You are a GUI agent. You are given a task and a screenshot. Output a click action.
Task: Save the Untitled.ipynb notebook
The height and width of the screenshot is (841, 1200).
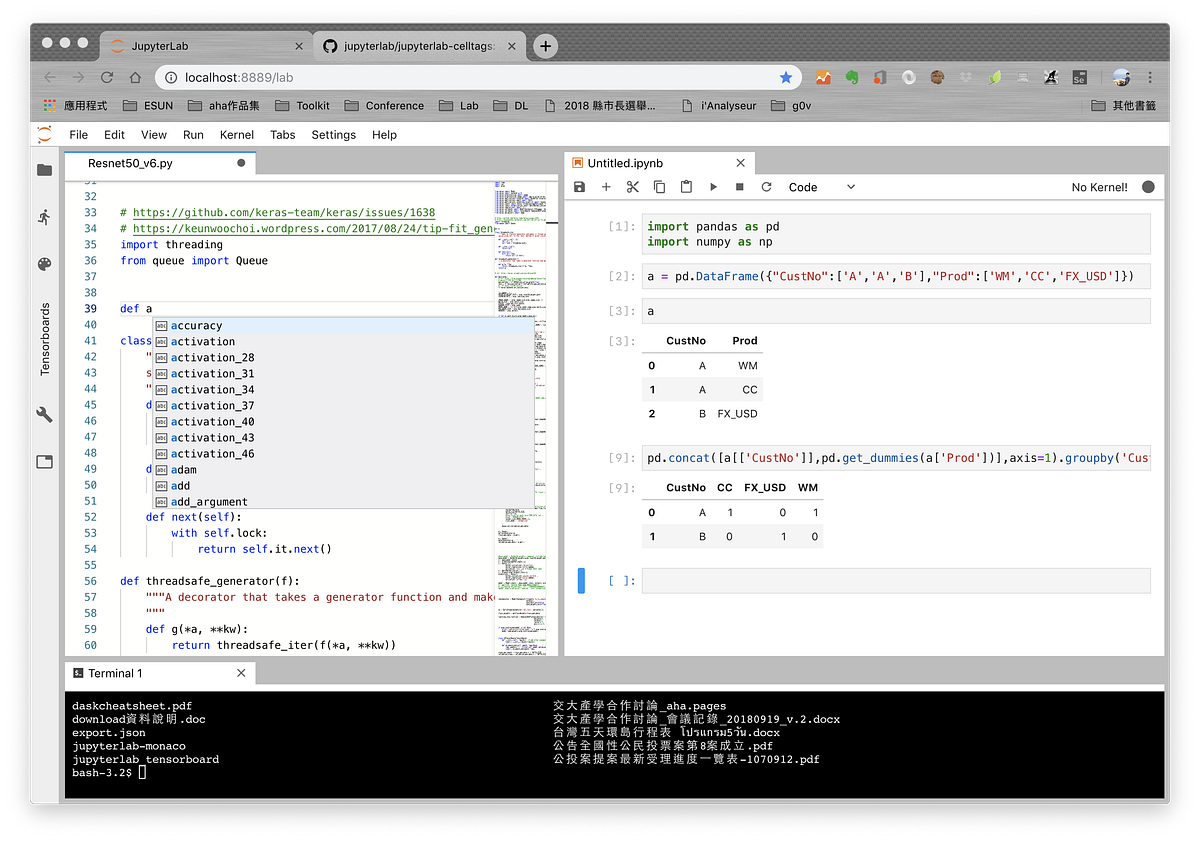[x=579, y=187]
